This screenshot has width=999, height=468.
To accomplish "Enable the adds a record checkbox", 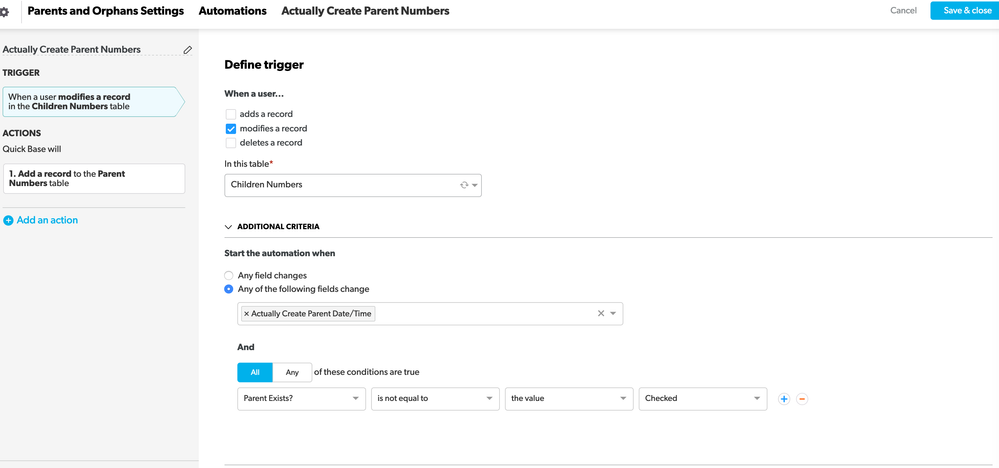I will (x=231, y=114).
